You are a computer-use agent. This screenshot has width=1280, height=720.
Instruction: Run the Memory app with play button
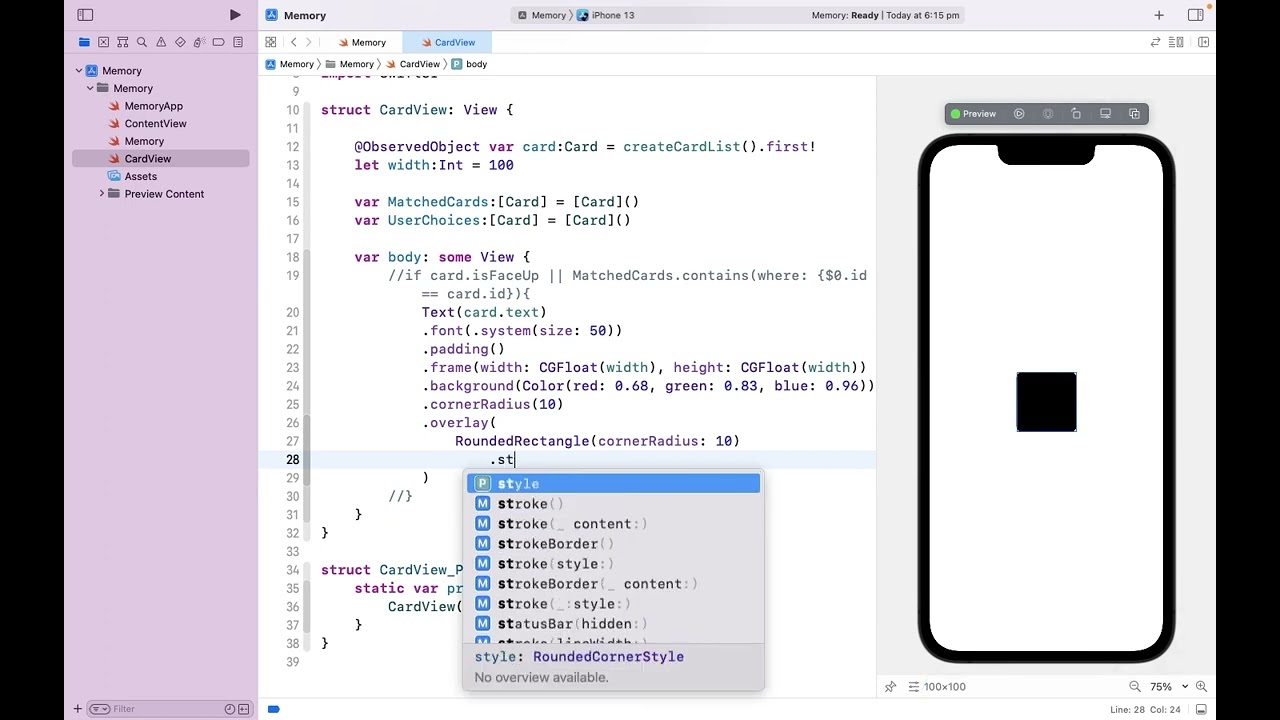[234, 15]
